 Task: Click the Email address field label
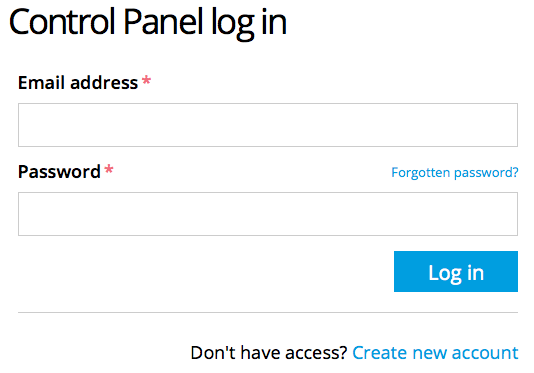[x=78, y=83]
